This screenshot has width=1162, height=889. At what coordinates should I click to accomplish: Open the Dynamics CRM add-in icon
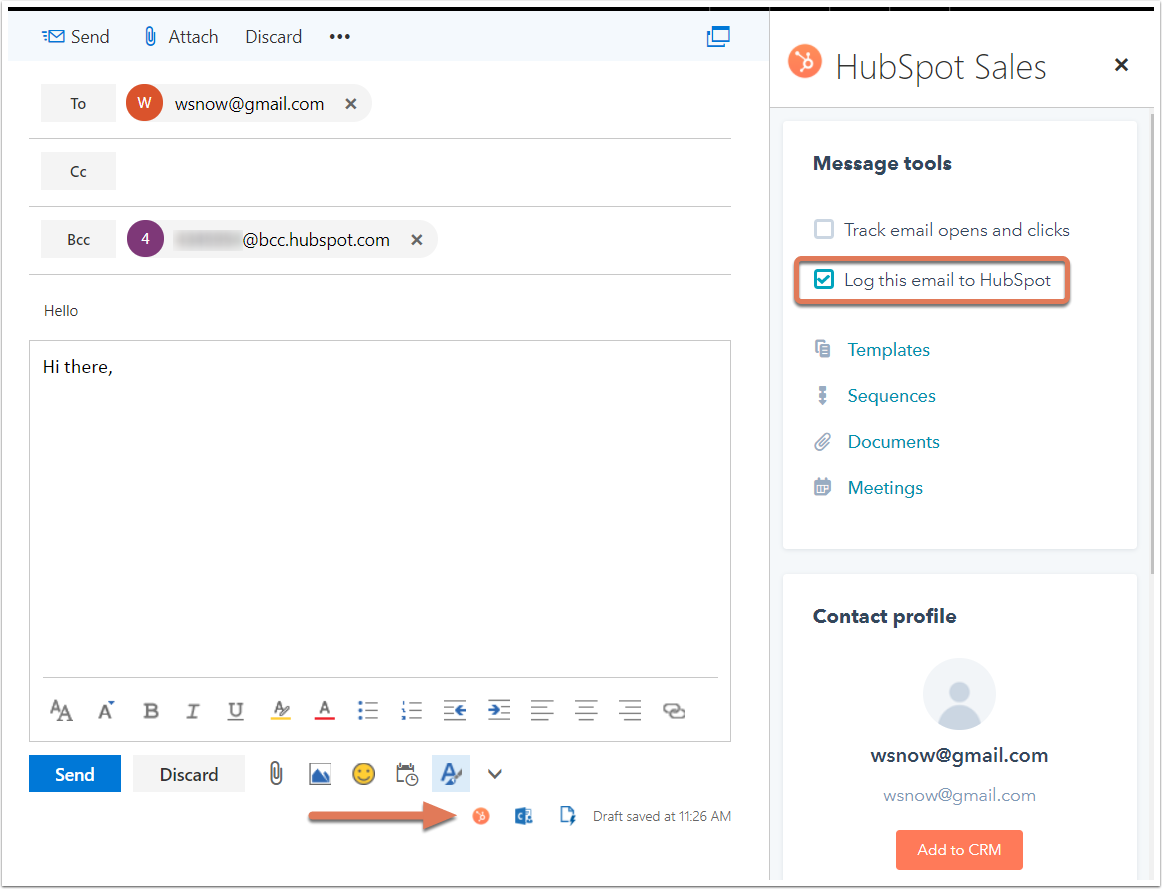524,816
